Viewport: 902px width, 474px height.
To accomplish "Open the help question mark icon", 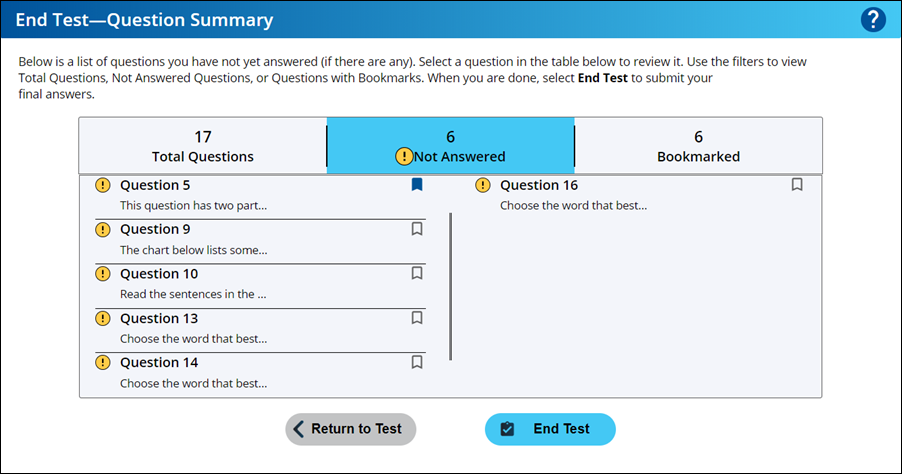I will [x=873, y=20].
